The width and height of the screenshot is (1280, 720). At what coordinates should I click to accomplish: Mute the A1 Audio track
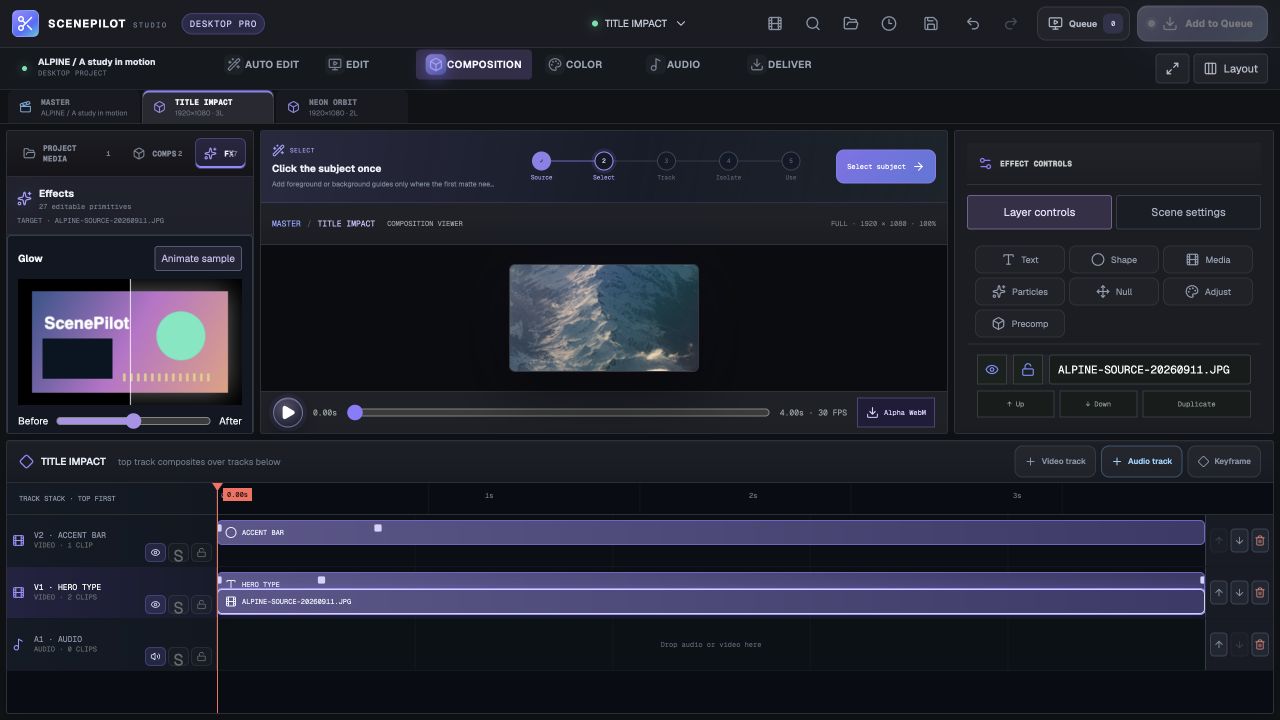tap(155, 657)
